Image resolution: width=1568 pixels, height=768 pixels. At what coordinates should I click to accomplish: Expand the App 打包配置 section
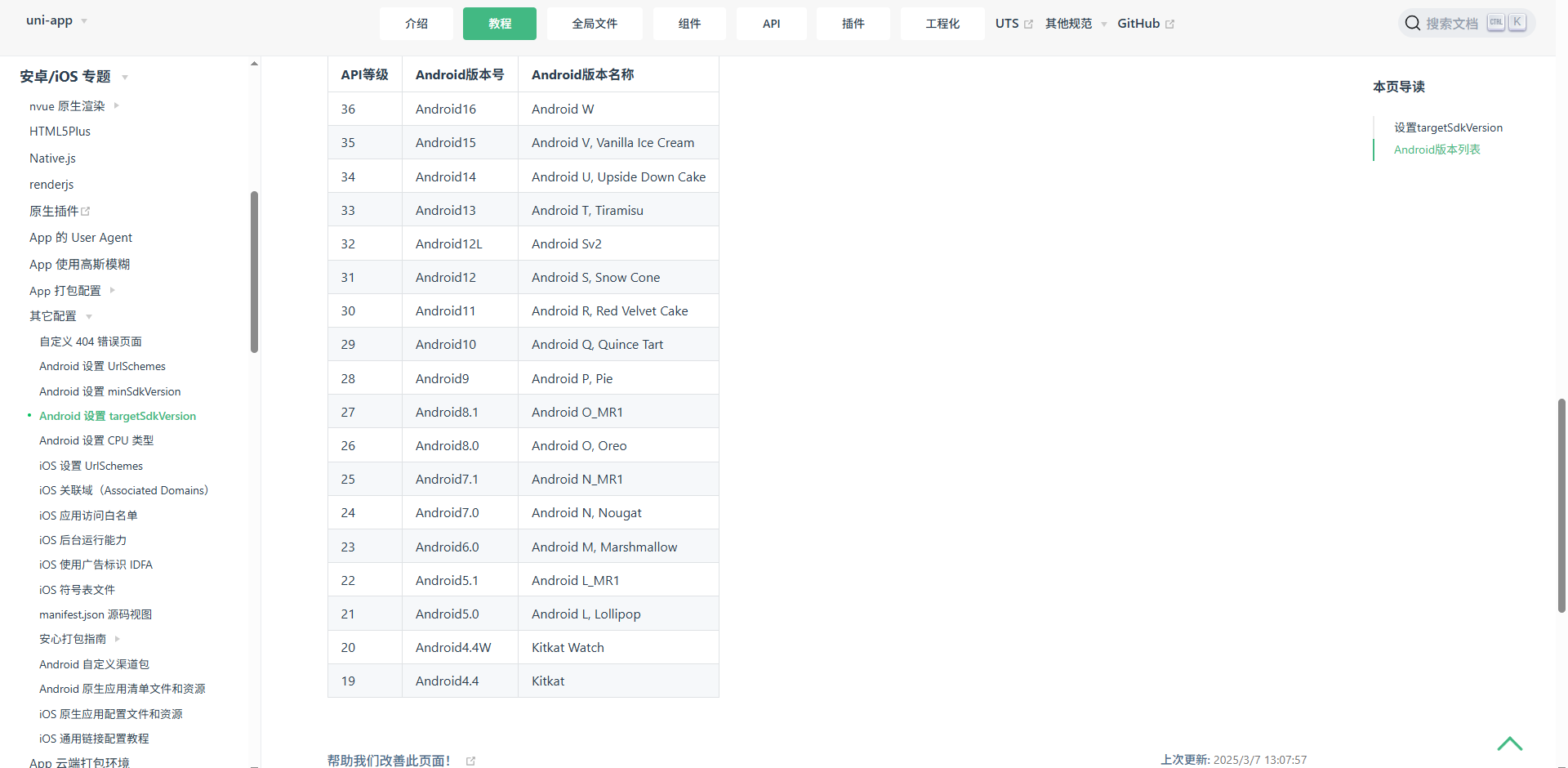tap(113, 290)
